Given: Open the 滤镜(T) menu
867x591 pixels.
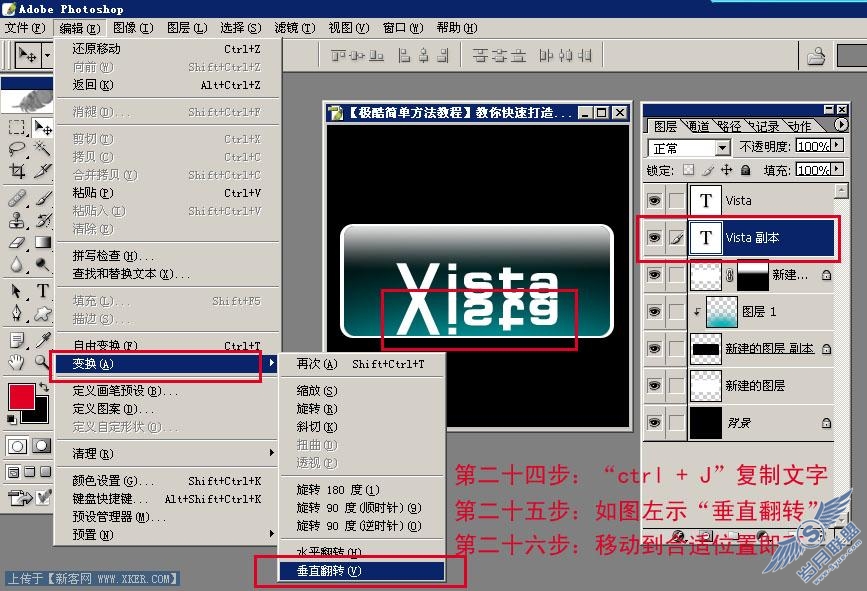Looking at the screenshot, I should coord(295,28).
